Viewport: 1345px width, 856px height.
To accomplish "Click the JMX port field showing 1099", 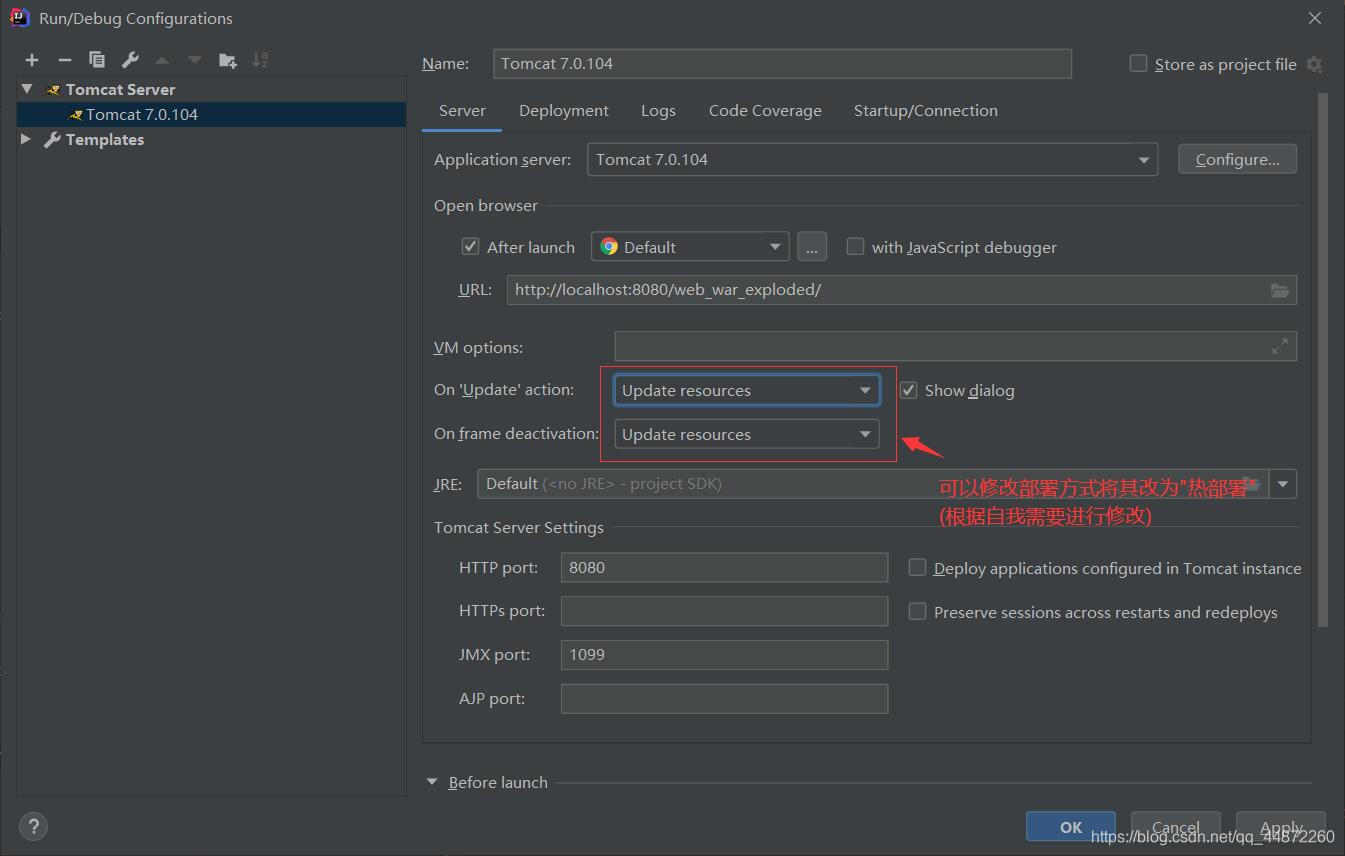I will (x=724, y=655).
